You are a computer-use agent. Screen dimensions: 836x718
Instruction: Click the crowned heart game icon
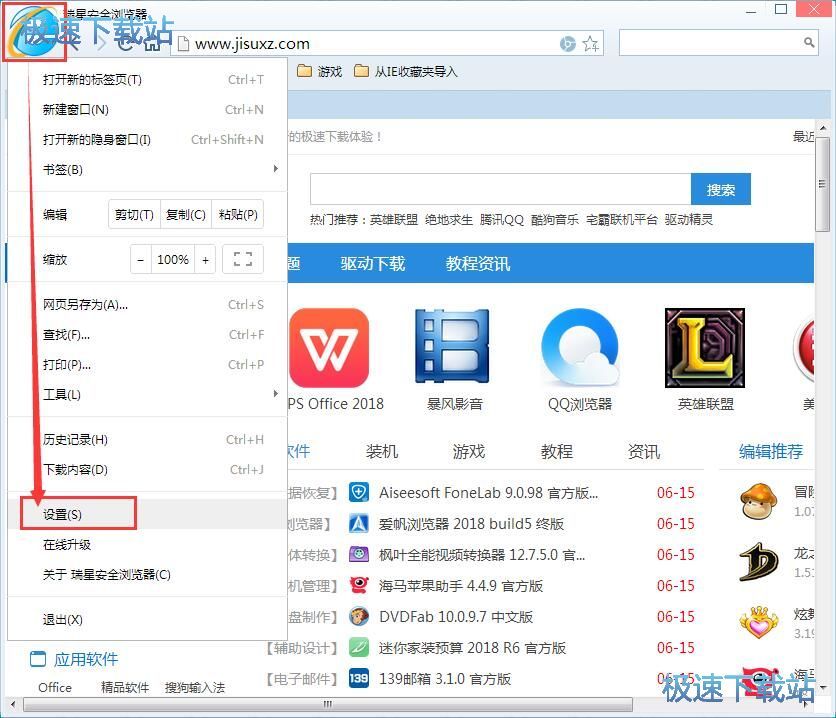(x=759, y=623)
